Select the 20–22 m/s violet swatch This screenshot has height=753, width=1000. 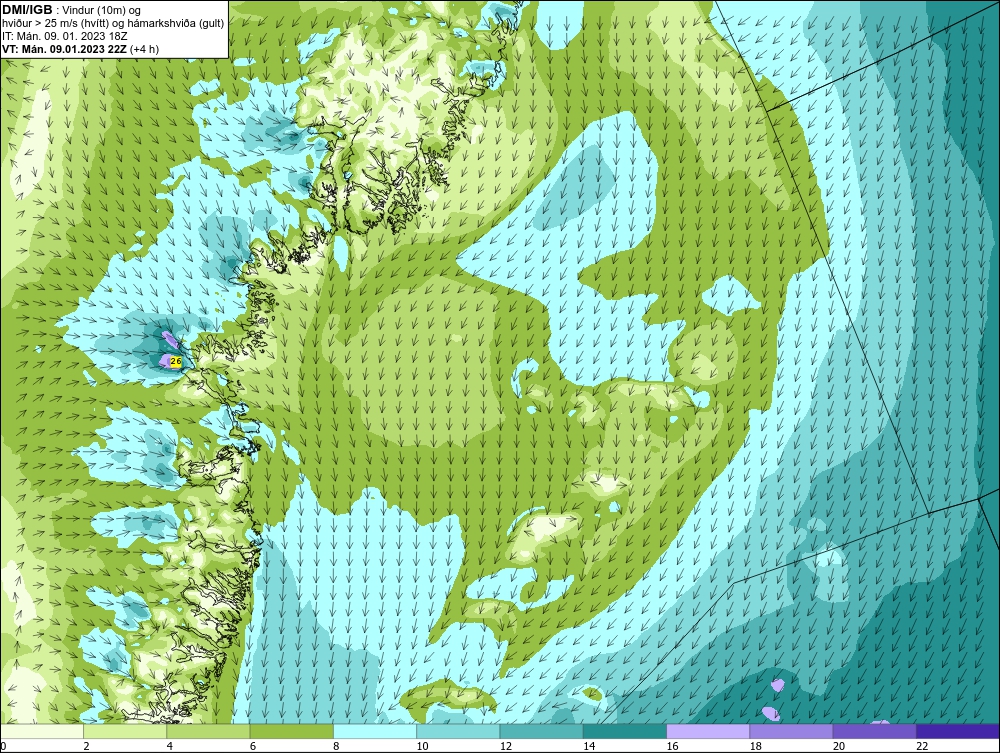[x=874, y=731]
